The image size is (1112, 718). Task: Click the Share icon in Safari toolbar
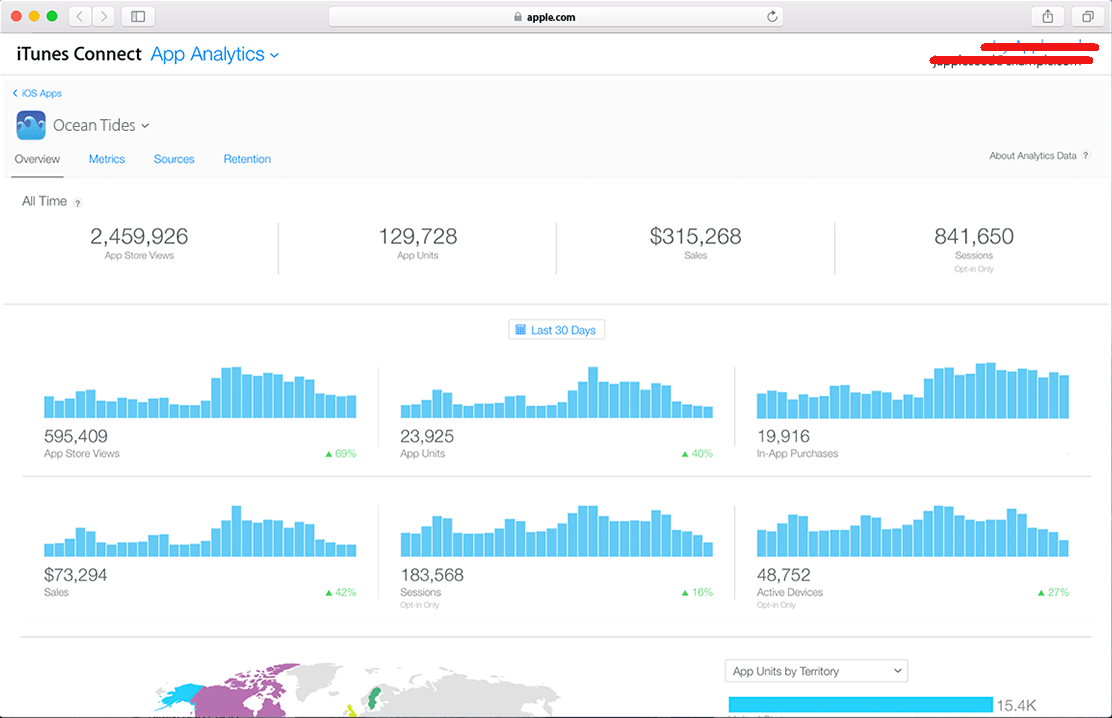[1046, 16]
